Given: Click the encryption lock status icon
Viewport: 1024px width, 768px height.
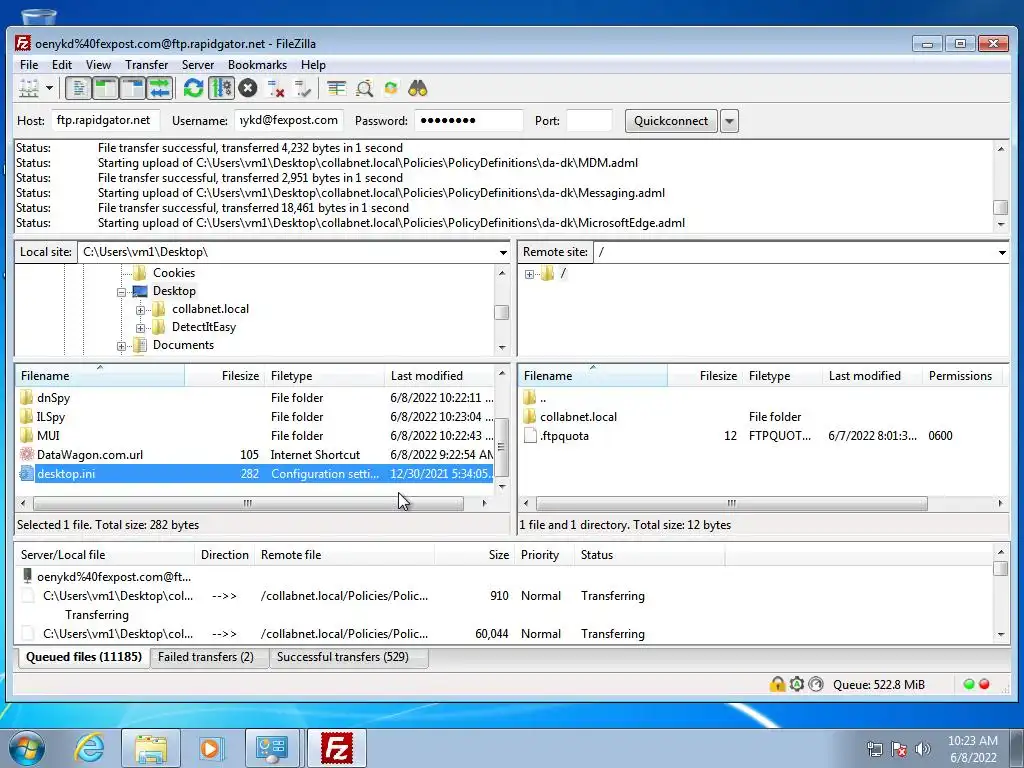Looking at the screenshot, I should (776, 684).
